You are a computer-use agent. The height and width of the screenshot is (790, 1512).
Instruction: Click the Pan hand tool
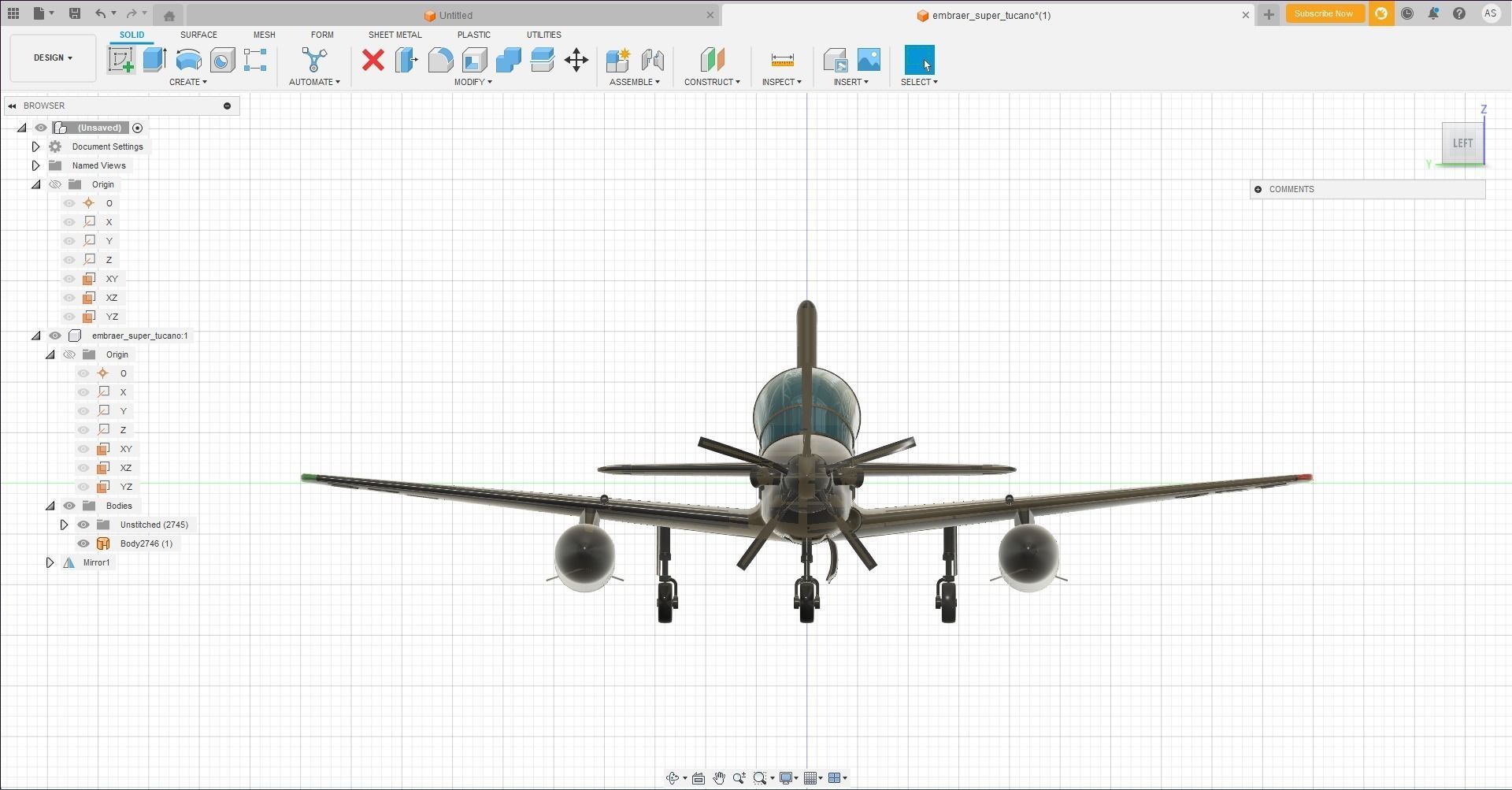point(719,778)
